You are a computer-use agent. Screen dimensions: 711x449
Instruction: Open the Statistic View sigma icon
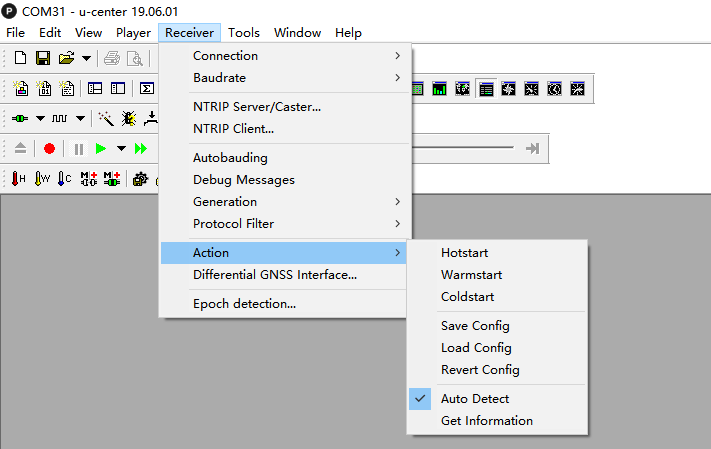tap(146, 88)
